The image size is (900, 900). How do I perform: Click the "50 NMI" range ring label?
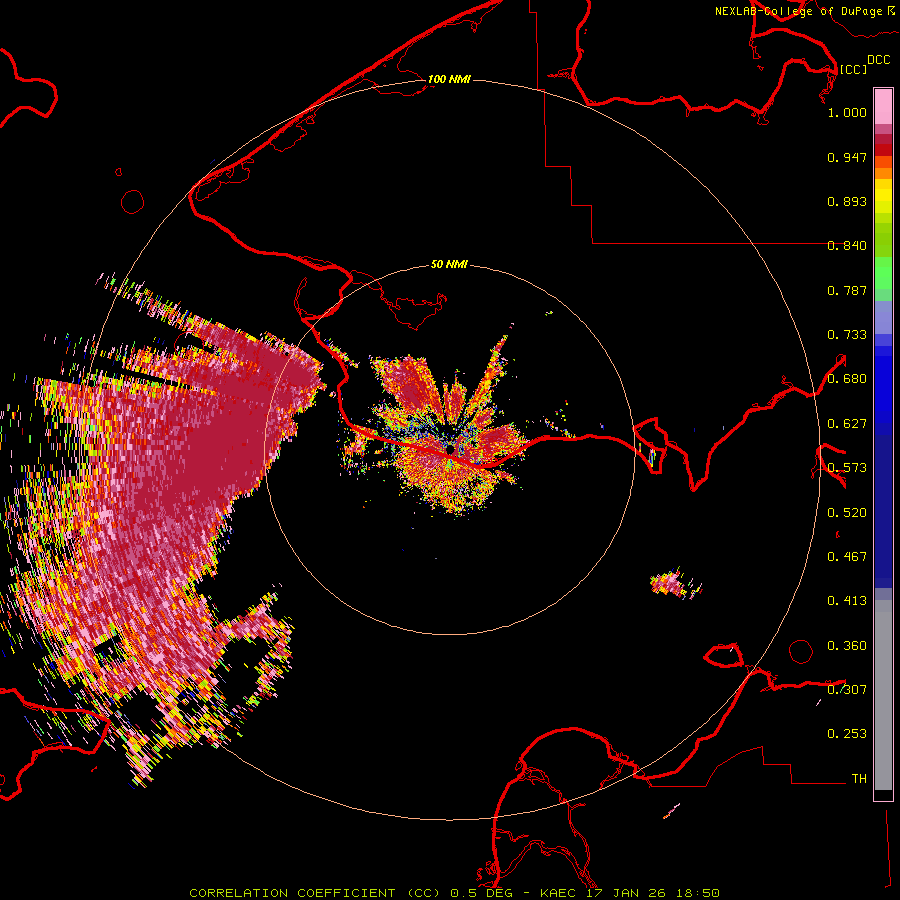pyautogui.click(x=449, y=264)
